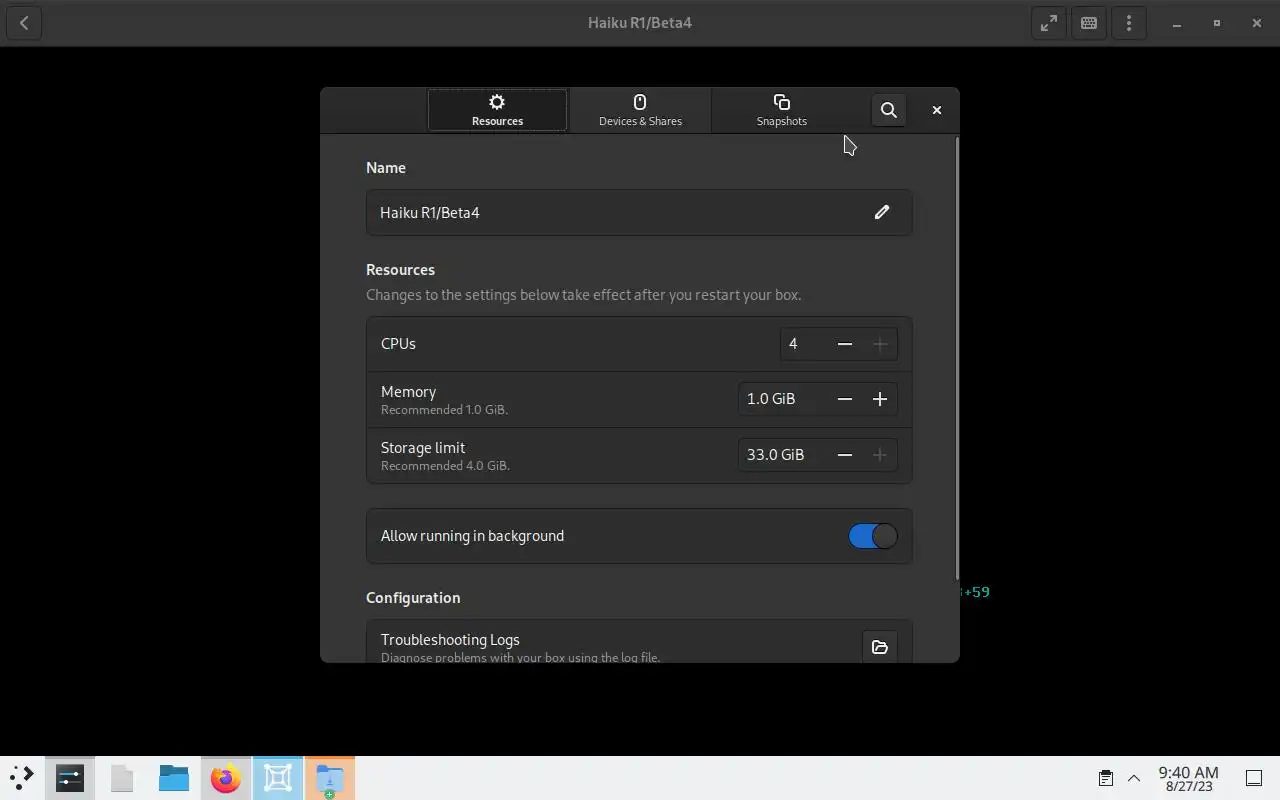1280x800 pixels.
Task: Toggle Allow running in background
Action: 873,536
